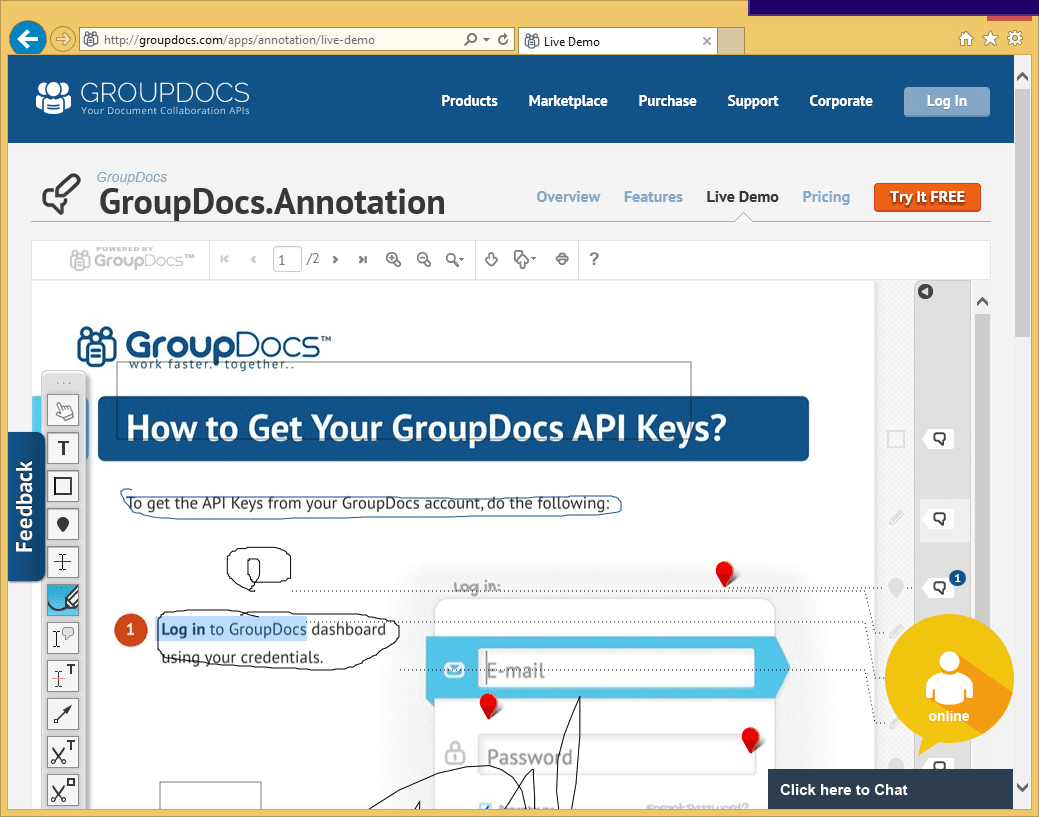Click the red pin below E-mail field
This screenshot has height=817, width=1039.
tap(488, 706)
